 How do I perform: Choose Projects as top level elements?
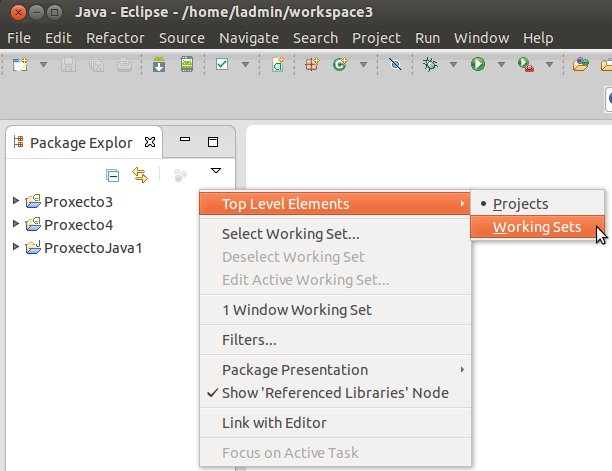point(537,204)
